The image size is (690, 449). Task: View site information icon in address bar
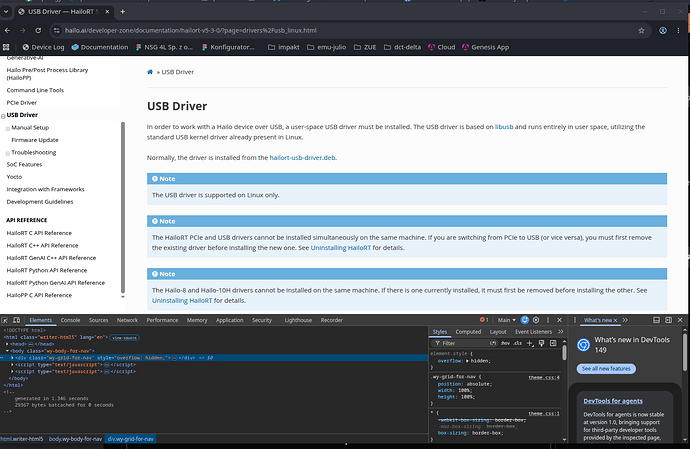point(56,30)
